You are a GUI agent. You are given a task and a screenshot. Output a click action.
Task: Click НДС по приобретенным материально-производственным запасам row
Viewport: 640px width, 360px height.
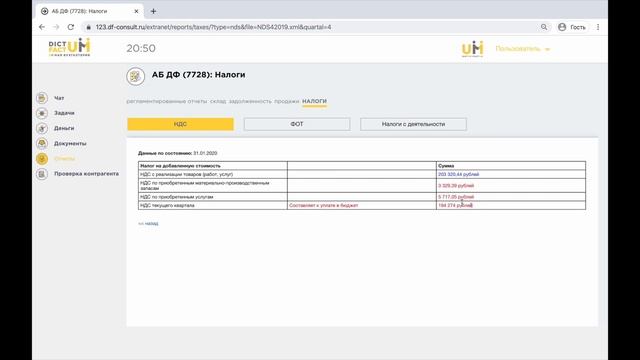(x=362, y=186)
